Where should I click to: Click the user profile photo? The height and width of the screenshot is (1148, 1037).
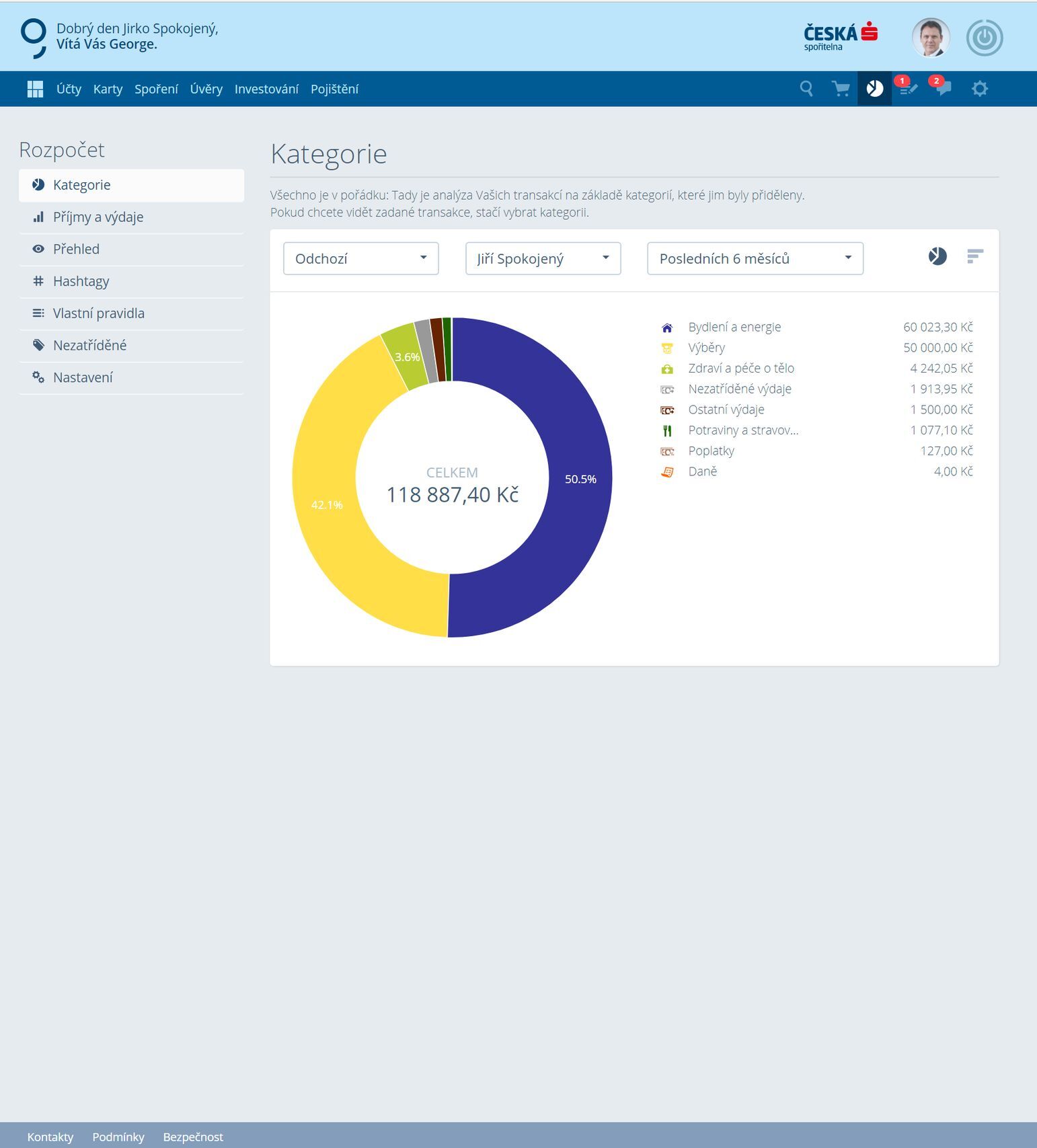[x=931, y=38]
